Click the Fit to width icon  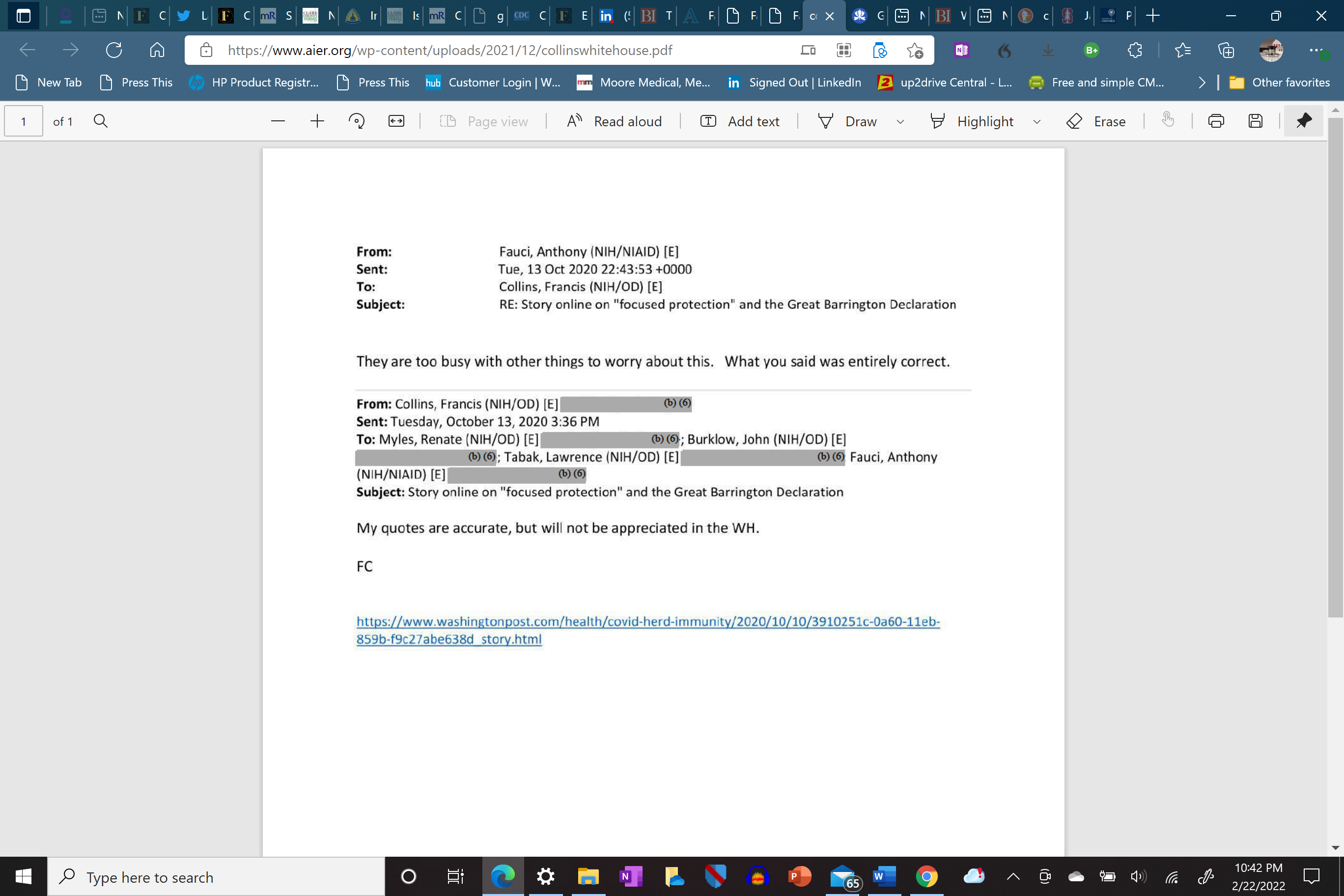396,121
